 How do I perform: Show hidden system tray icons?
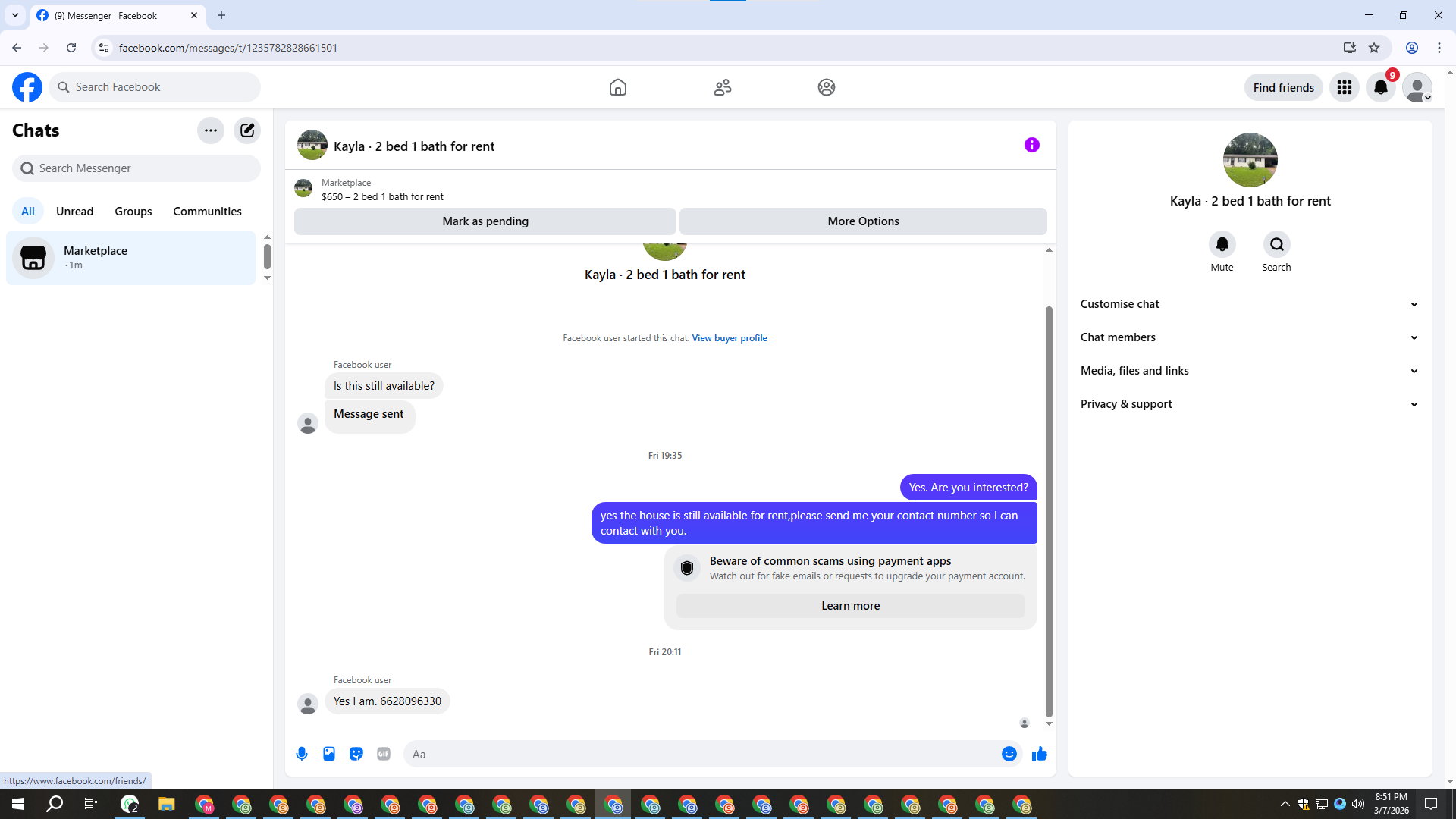pyautogui.click(x=1285, y=804)
